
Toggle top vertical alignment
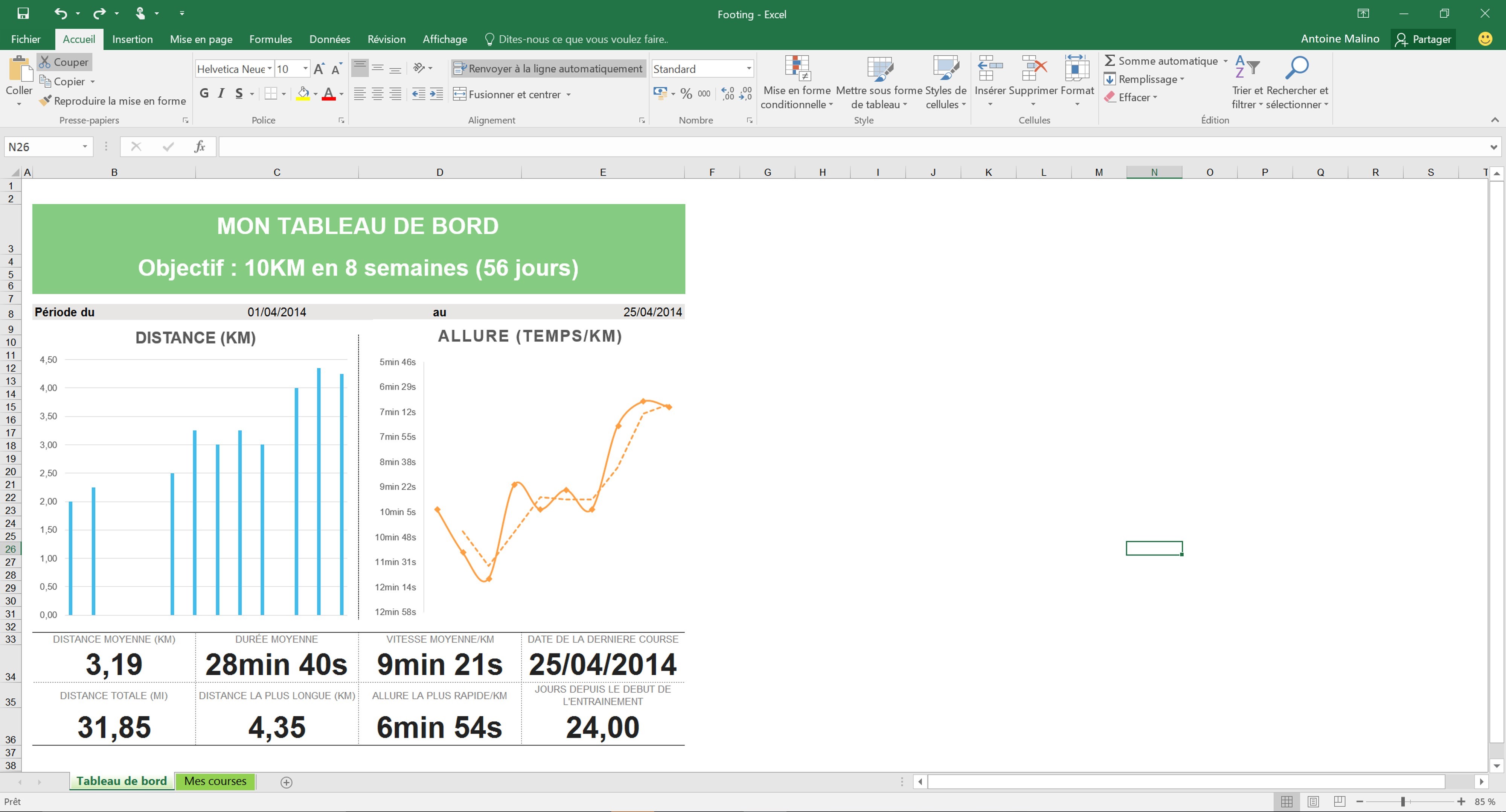(x=360, y=68)
